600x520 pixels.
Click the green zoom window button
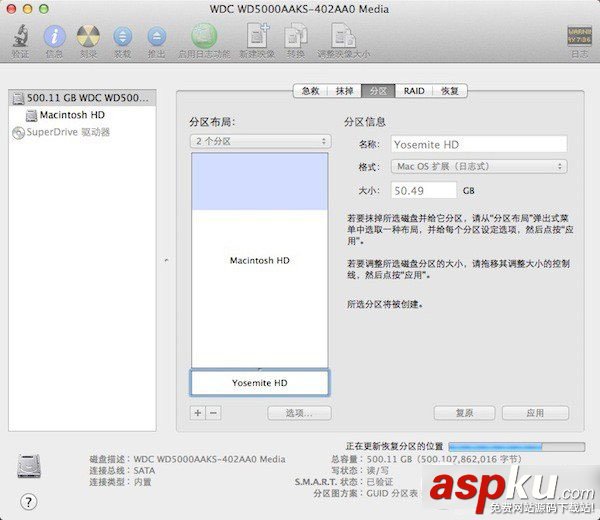(x=44, y=9)
